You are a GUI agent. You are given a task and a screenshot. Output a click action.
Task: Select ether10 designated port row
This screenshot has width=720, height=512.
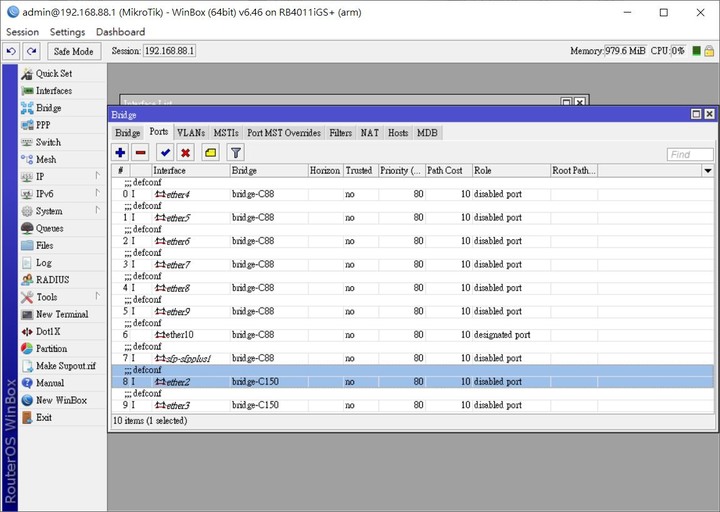(412, 335)
